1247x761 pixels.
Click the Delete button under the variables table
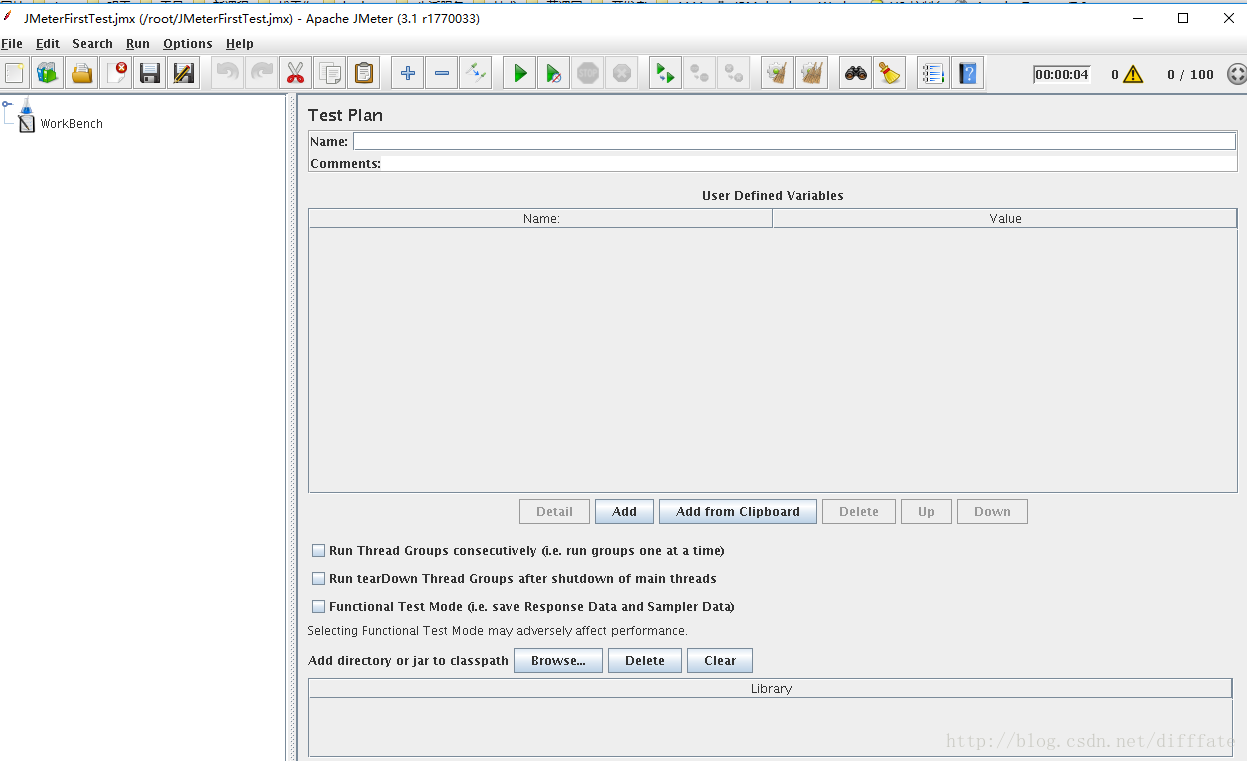[859, 511]
